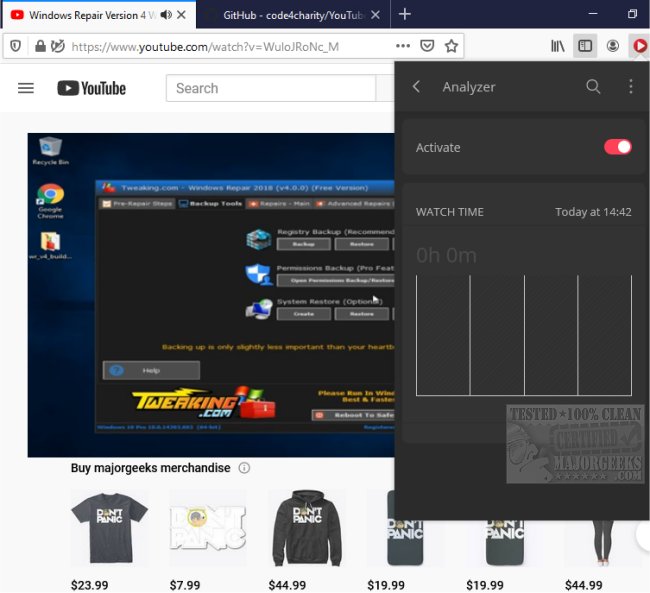Open the Firefox Library icon
The width and height of the screenshot is (650, 593).
558,46
